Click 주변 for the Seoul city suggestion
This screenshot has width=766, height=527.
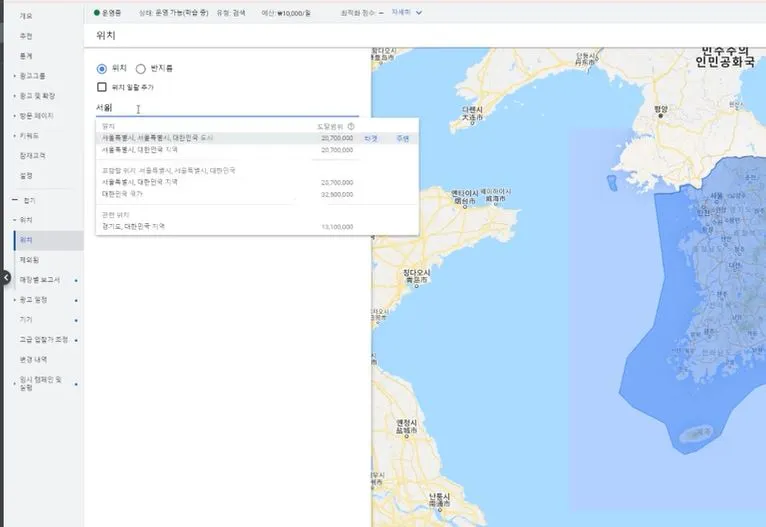click(x=403, y=138)
